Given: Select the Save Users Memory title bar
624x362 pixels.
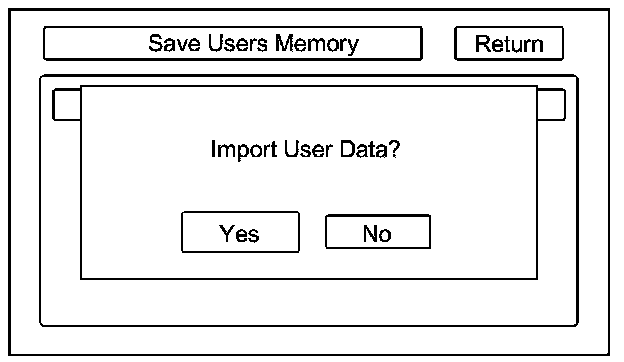Looking at the screenshot, I should [x=233, y=43].
